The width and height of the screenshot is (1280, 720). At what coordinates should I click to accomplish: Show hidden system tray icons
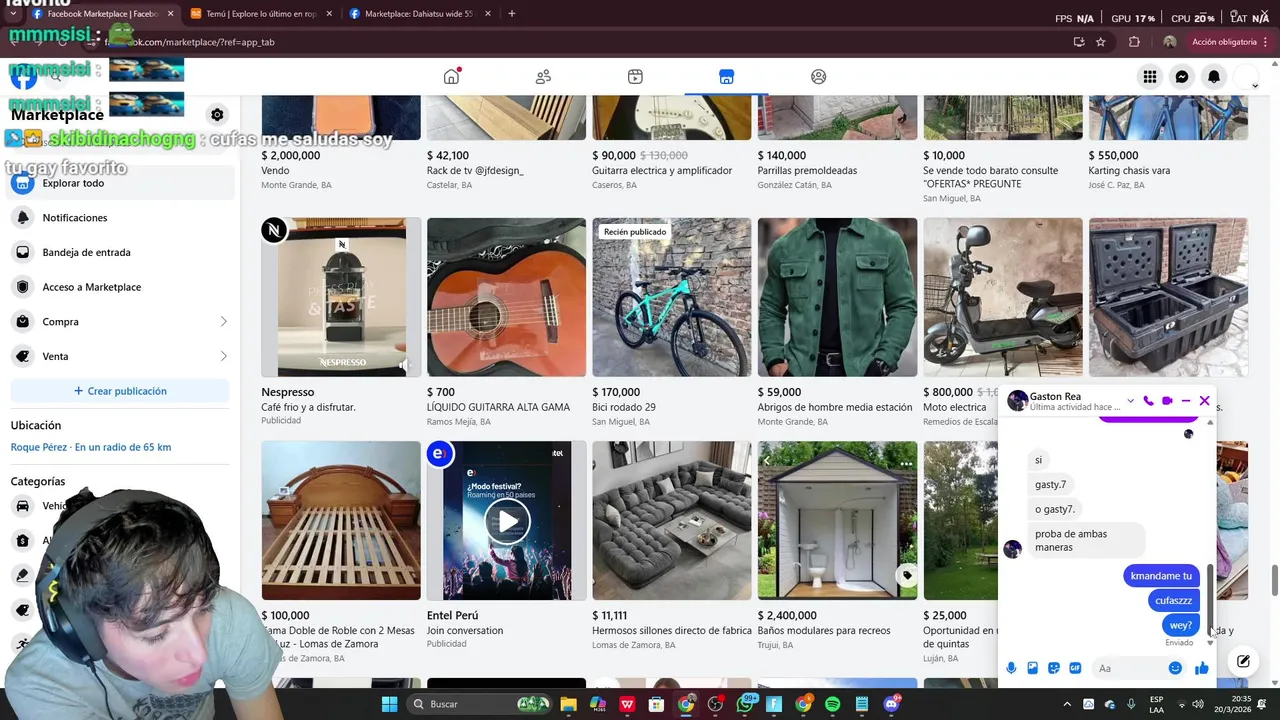click(x=1066, y=704)
